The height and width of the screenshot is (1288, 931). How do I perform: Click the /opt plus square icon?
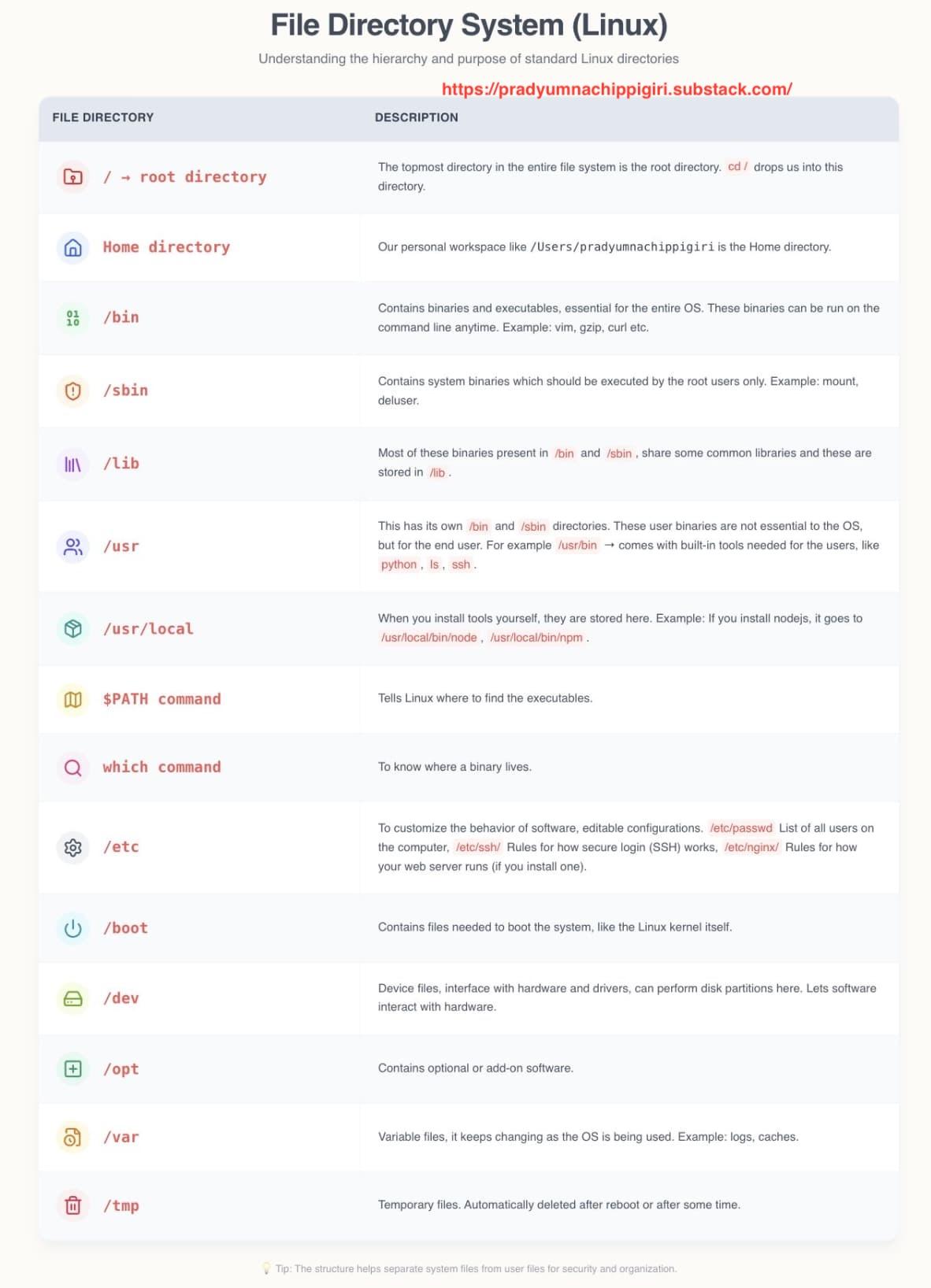(x=72, y=1068)
